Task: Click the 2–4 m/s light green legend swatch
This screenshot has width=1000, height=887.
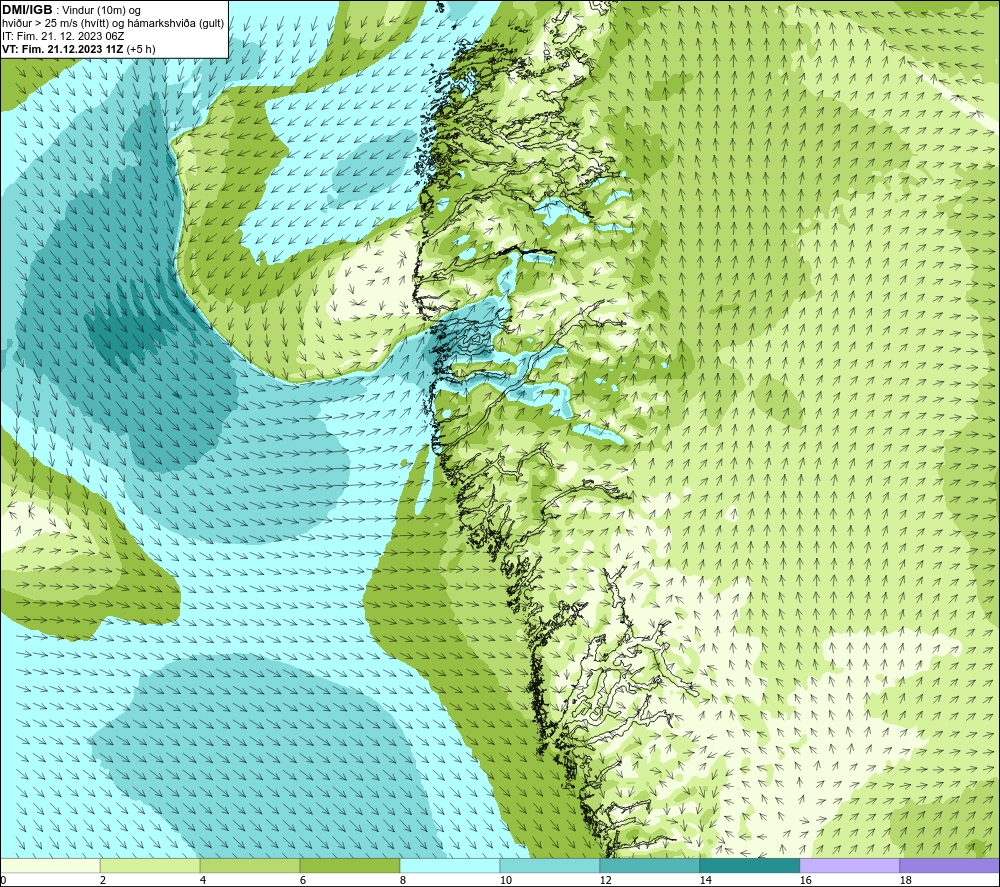Action: [x=150, y=865]
